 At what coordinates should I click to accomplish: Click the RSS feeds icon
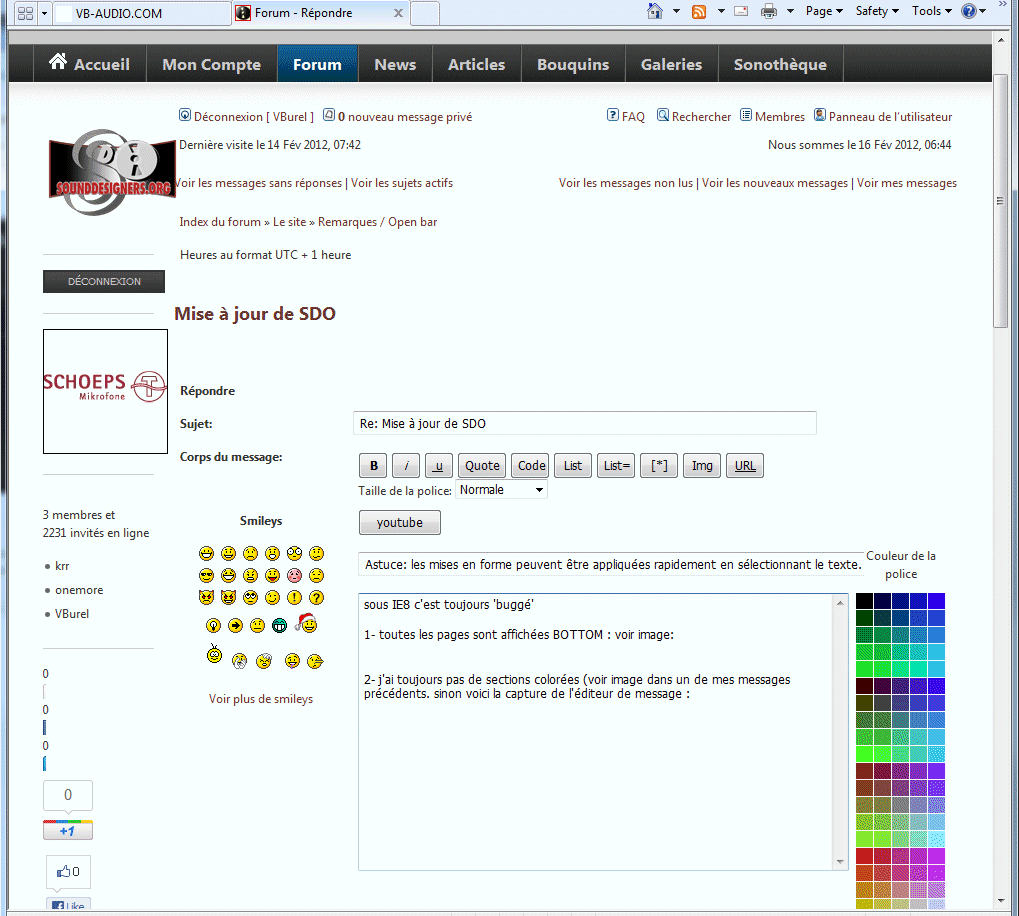coord(699,11)
